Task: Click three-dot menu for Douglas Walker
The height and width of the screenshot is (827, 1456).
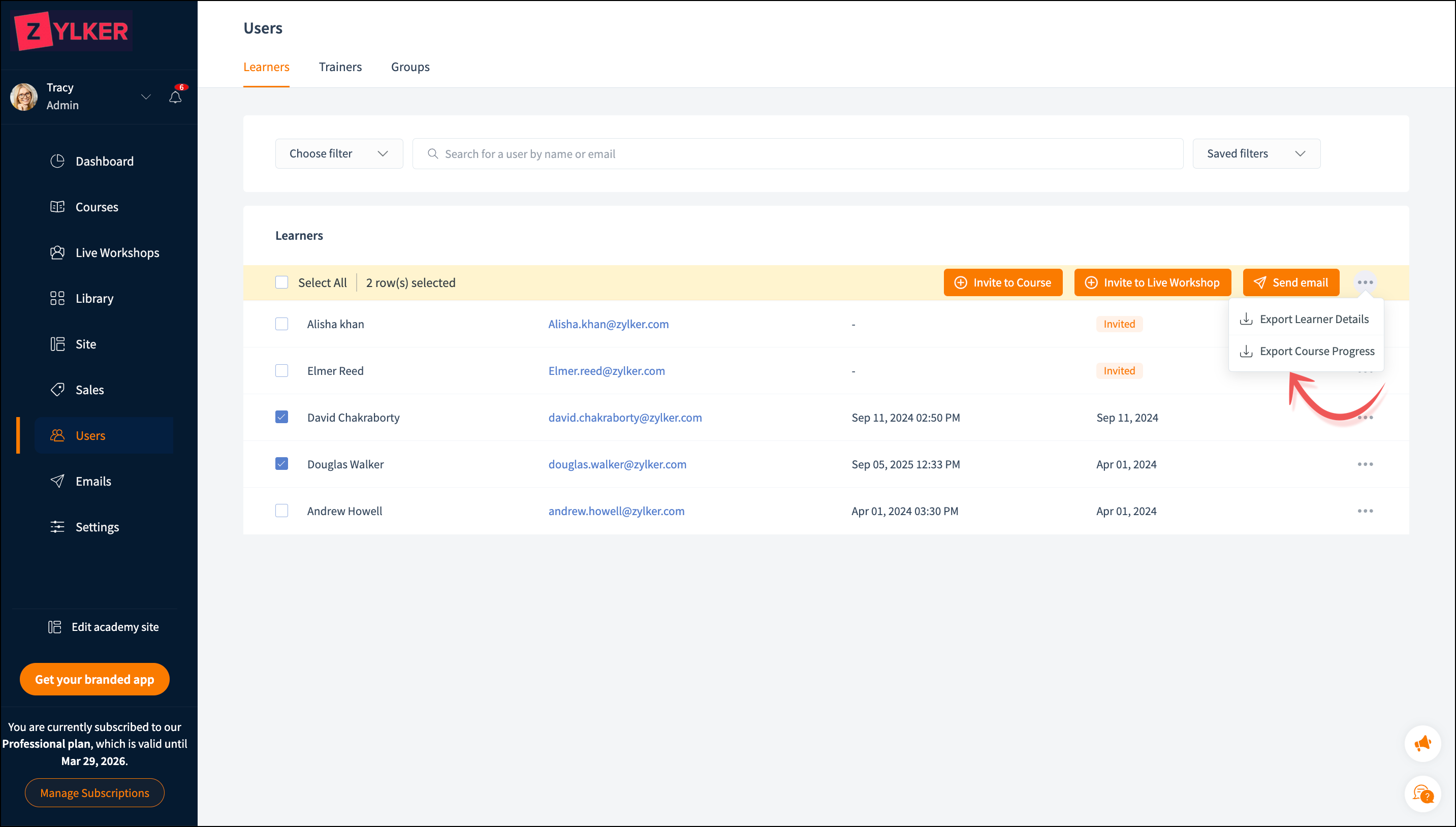Action: 1365,464
